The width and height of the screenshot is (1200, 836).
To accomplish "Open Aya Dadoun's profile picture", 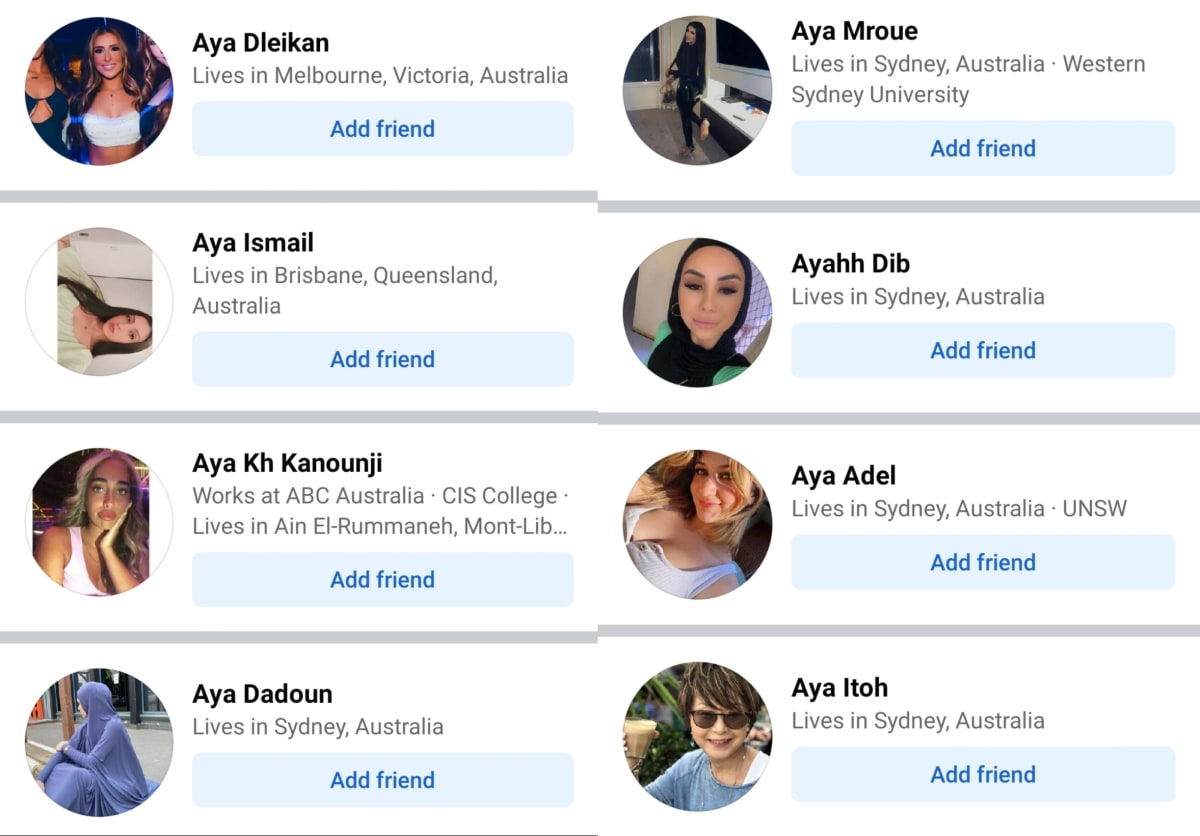I will pos(99,743).
